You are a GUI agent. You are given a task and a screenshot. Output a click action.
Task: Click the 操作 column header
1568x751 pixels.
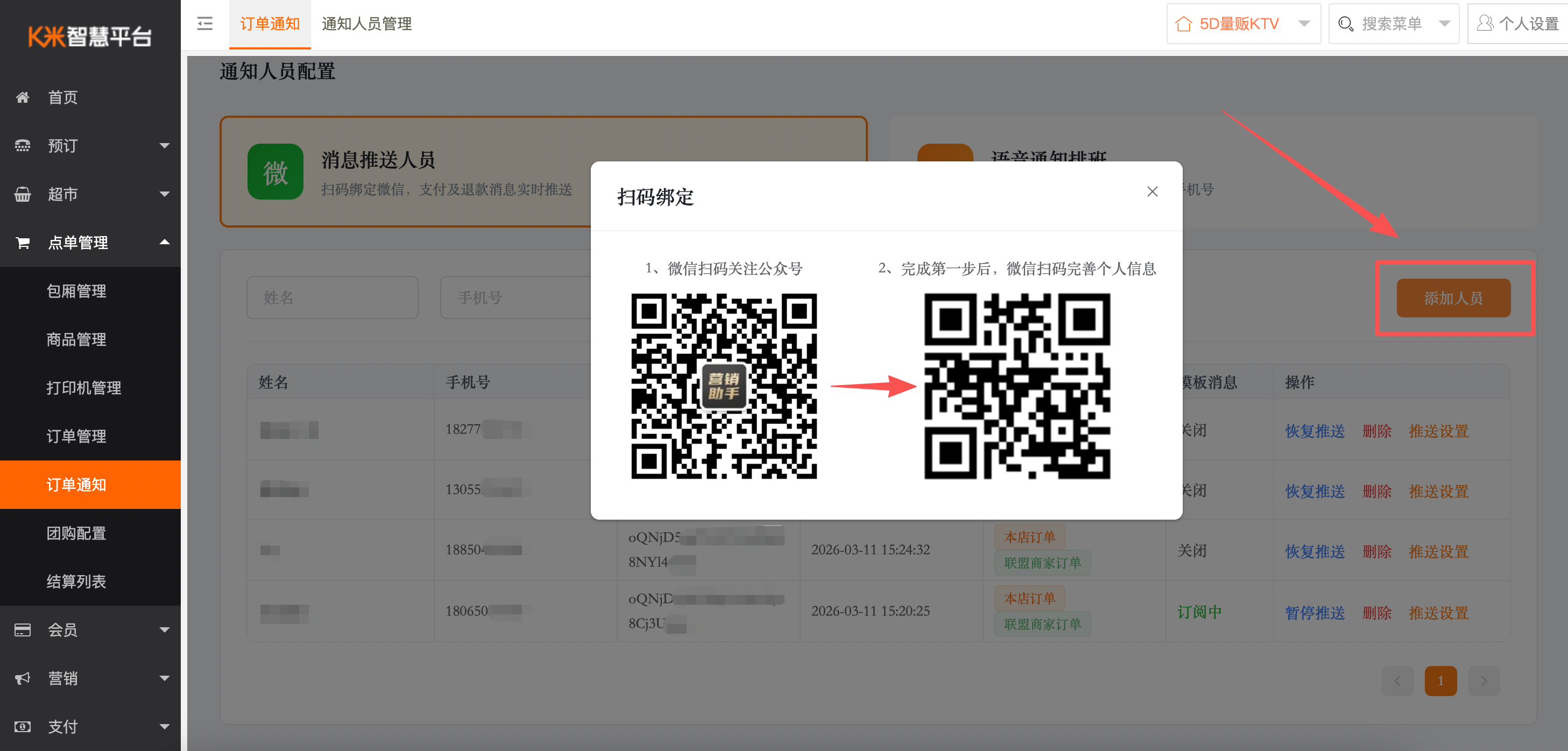[1299, 382]
